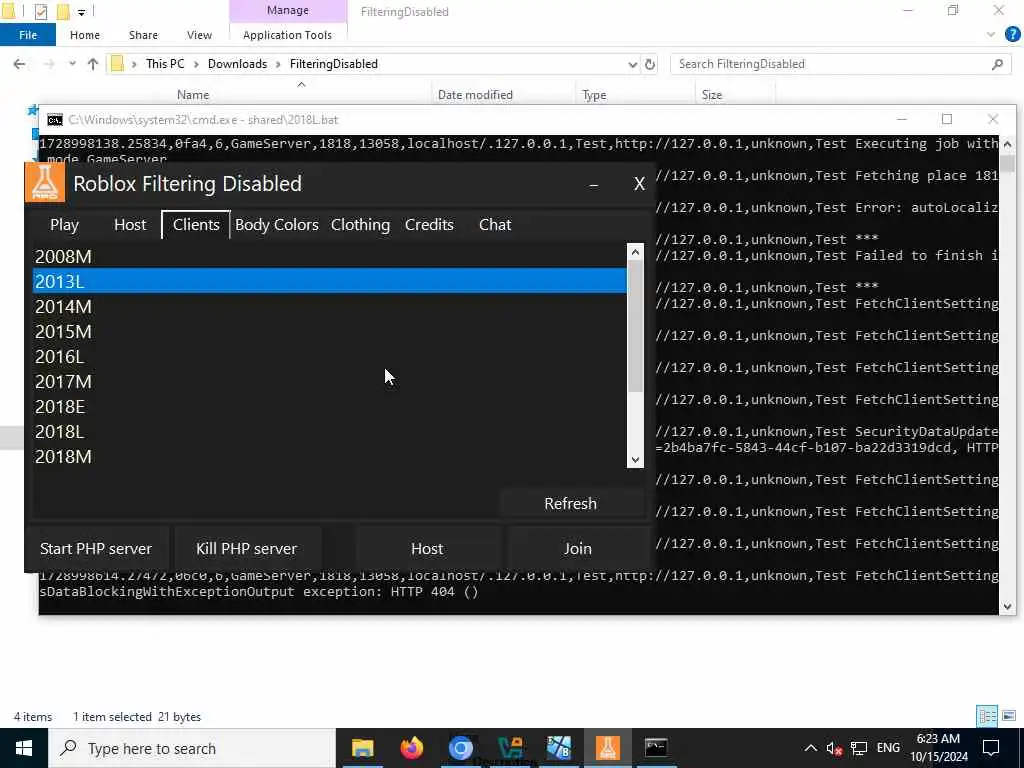Expand the Explorer ribbon chevron
1024x768 pixels.
point(991,35)
